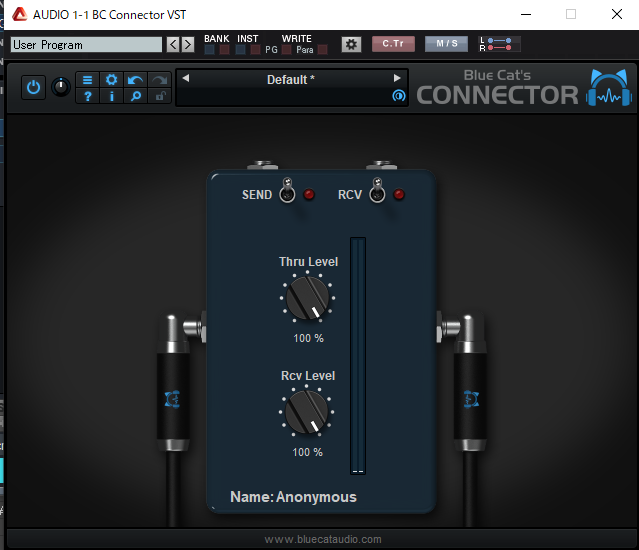
Task: Click the vertical level meter
Action: (x=358, y=356)
